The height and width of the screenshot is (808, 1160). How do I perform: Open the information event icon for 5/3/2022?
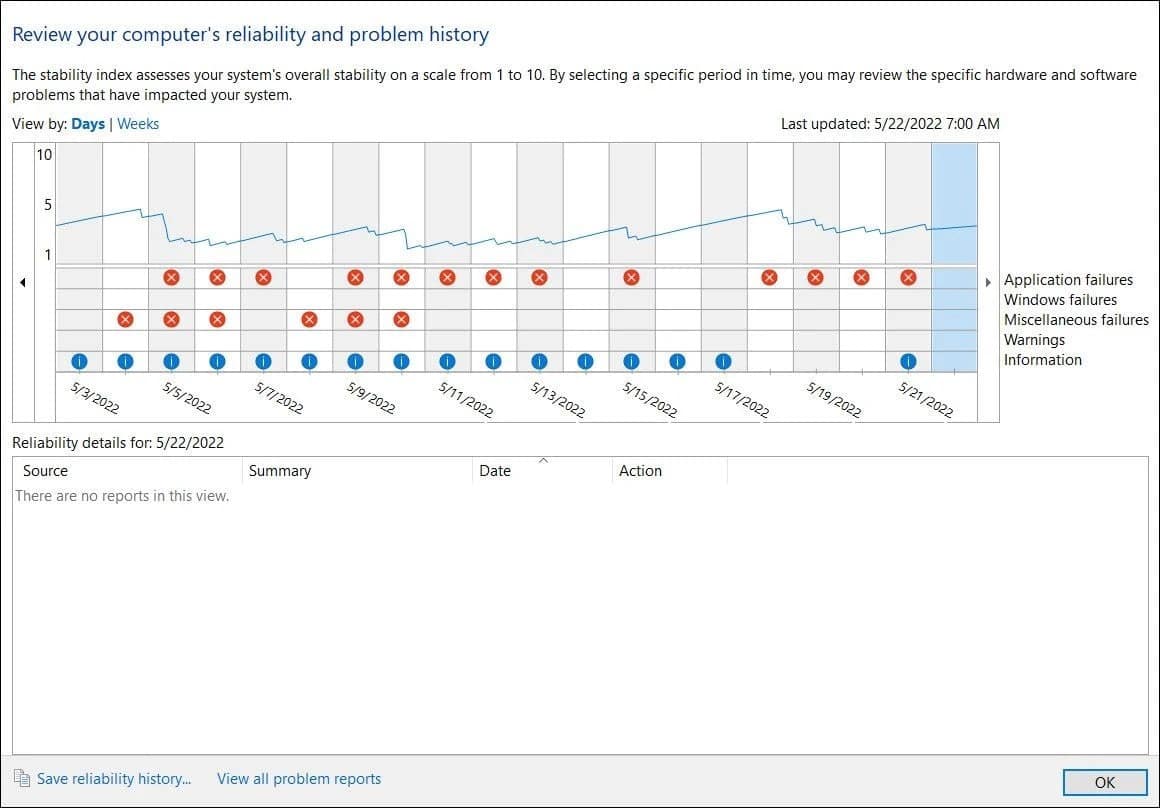pos(79,361)
